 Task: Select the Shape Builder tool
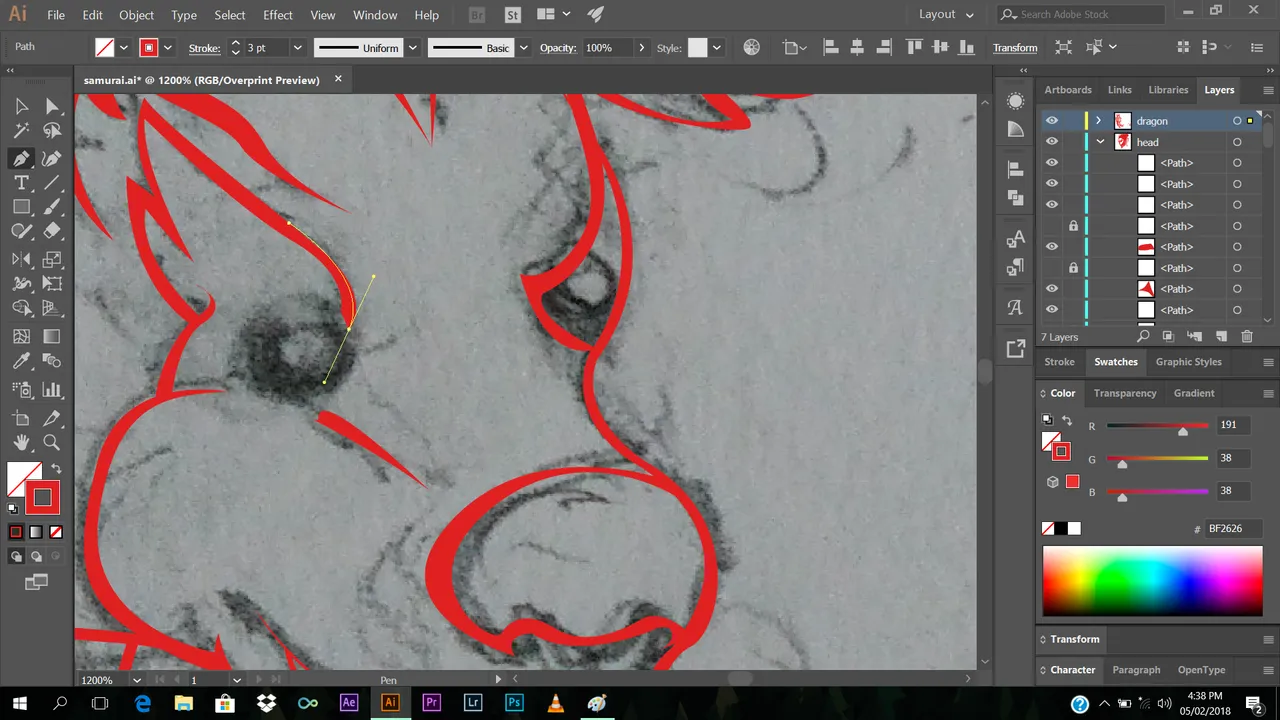pos(21,309)
